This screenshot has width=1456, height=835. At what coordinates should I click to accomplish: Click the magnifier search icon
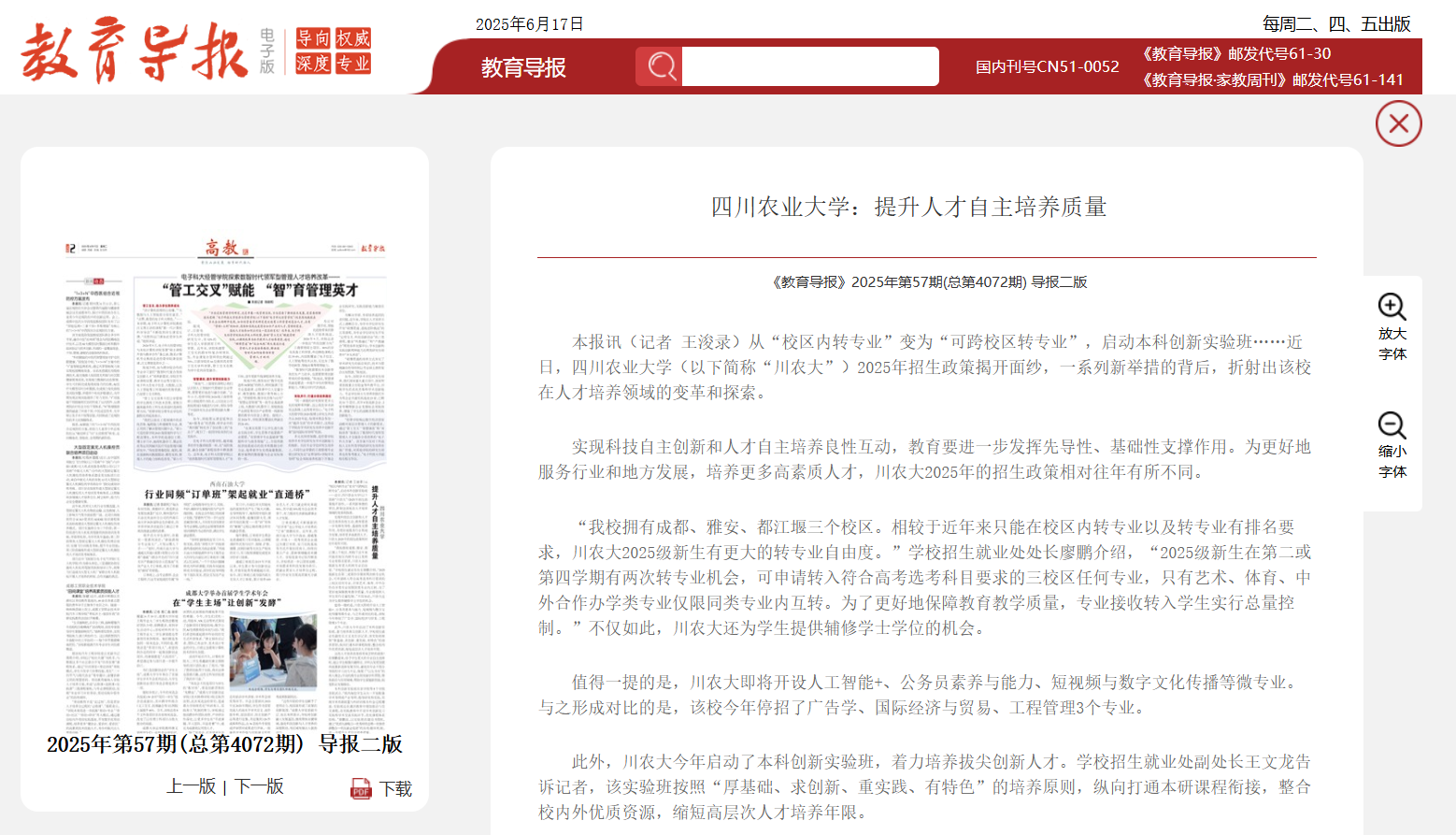coord(660,66)
